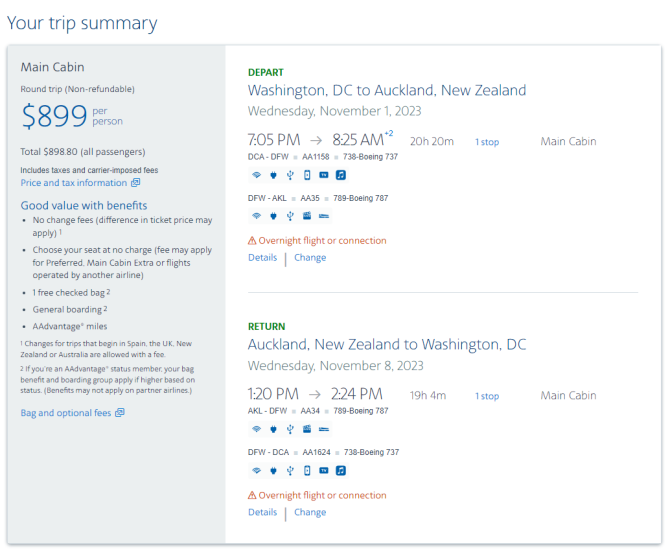This screenshot has width=670, height=549.
Task: Click the AAdvantage miles bullet
Action: tap(70, 326)
